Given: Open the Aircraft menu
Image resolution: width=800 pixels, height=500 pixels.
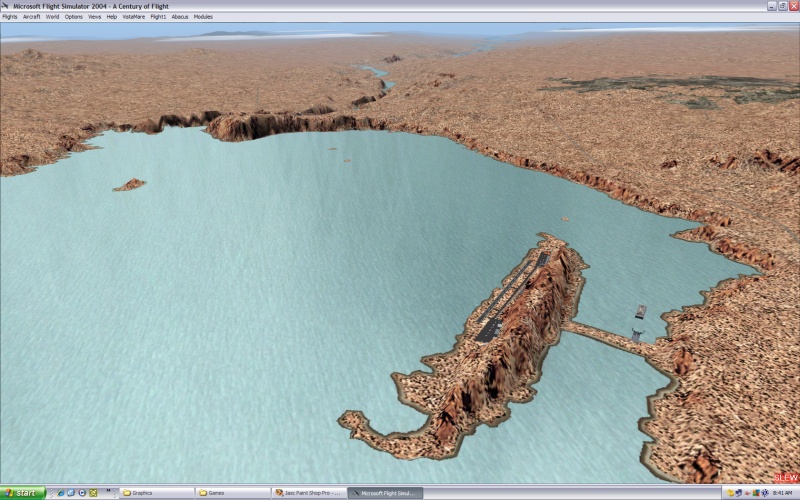Looking at the screenshot, I should pyautogui.click(x=32, y=17).
